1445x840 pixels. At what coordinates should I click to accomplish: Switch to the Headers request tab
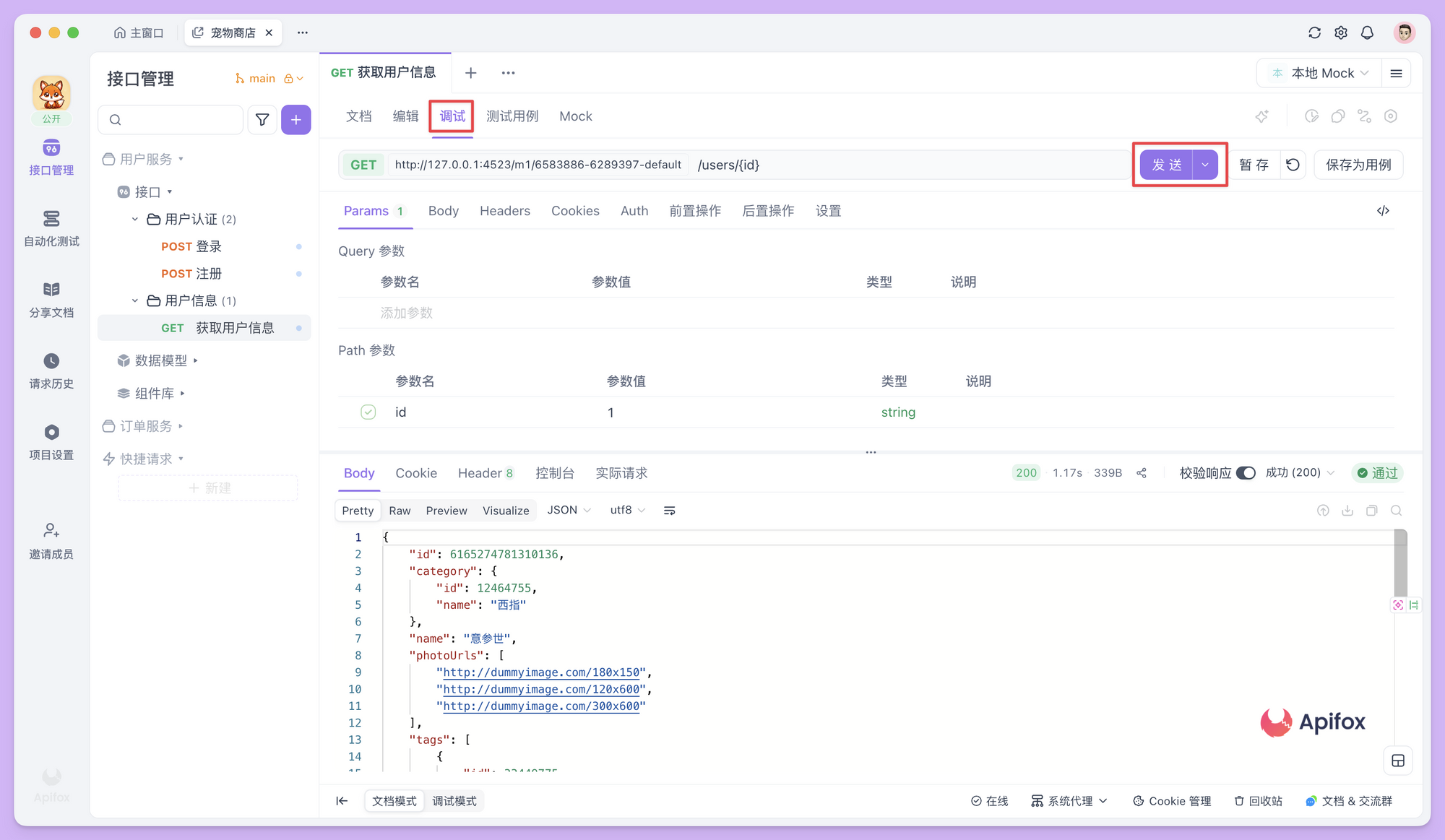504,211
